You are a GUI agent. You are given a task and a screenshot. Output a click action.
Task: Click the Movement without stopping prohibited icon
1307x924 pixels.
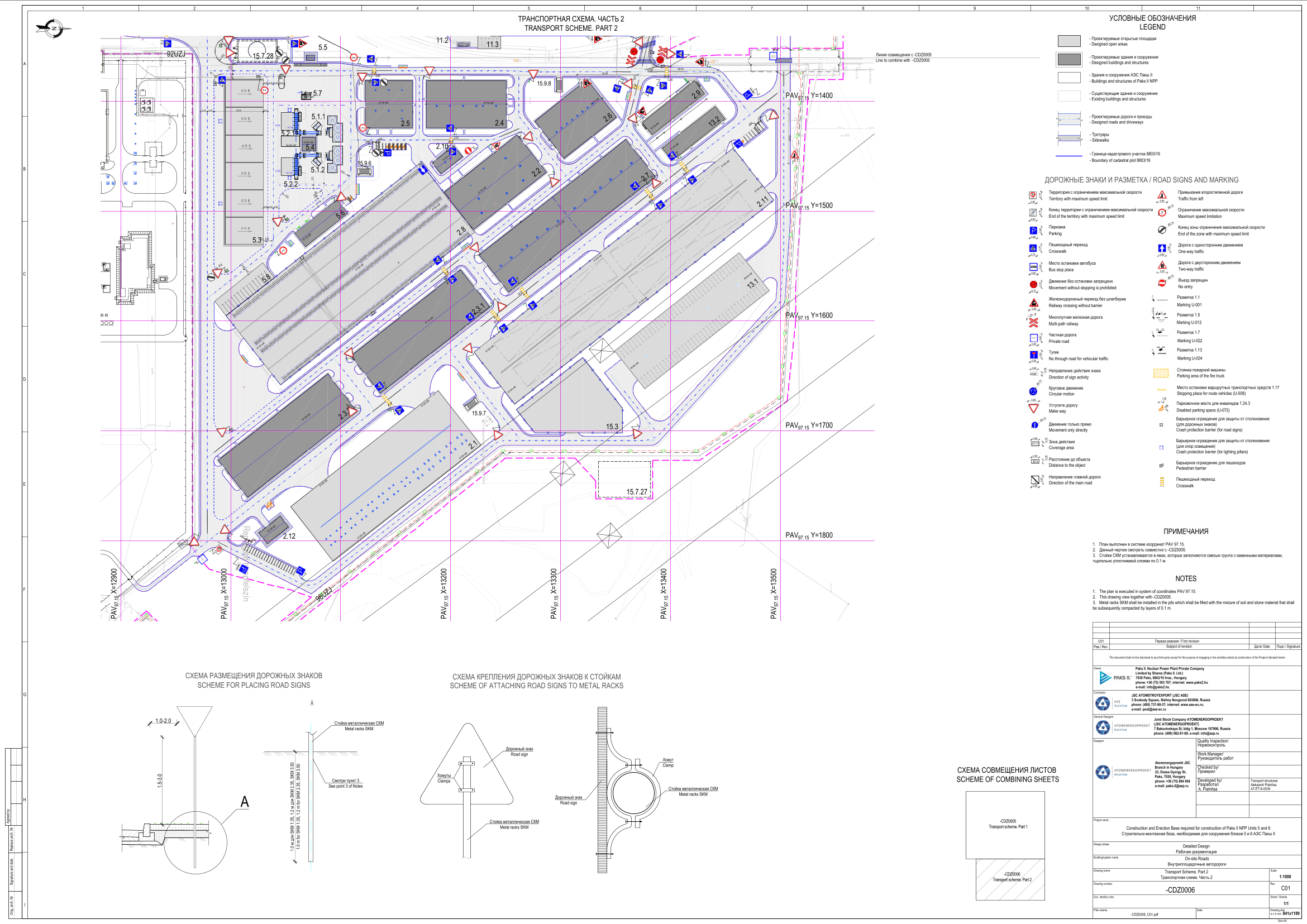point(1033,285)
